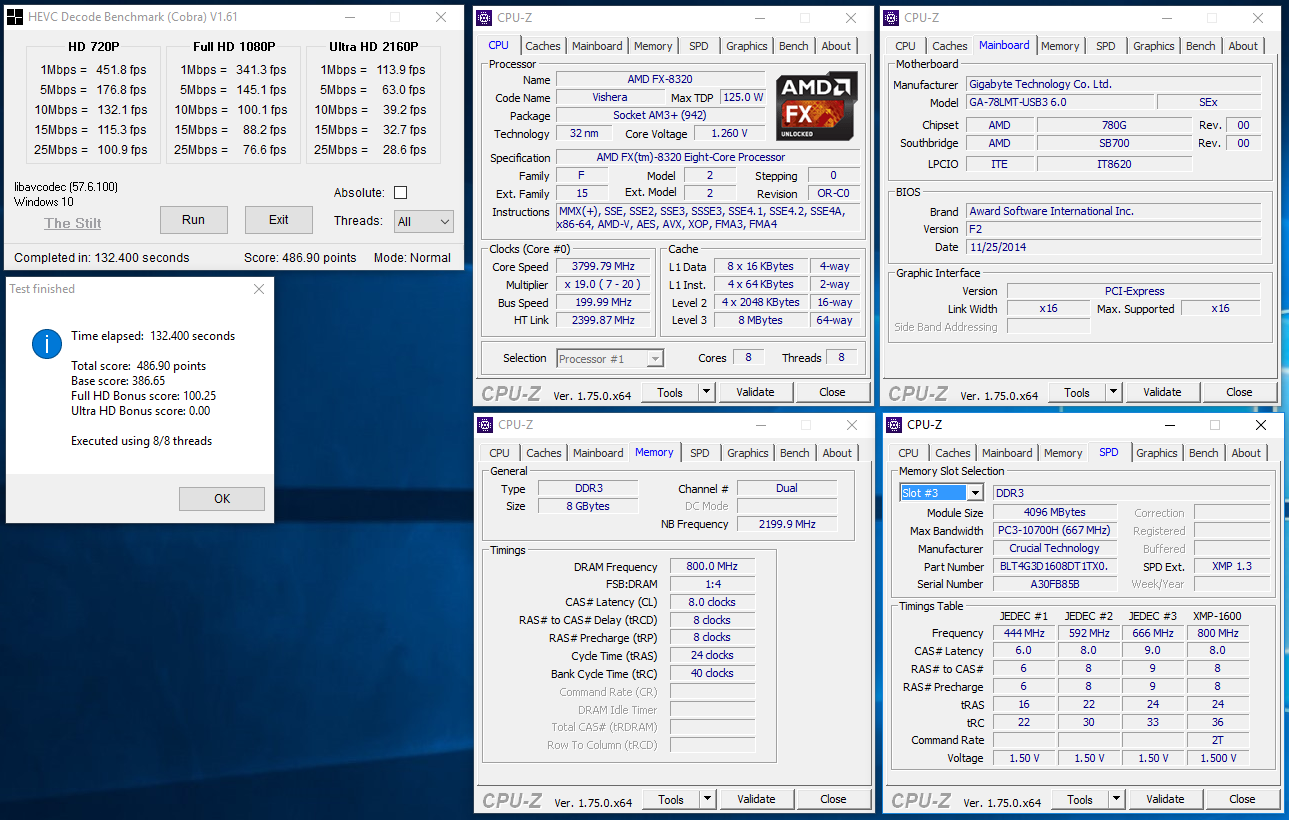This screenshot has height=820, width=1289.
Task: Click the Core Speed value 3799.79 MHz
Action: pyautogui.click(x=605, y=267)
